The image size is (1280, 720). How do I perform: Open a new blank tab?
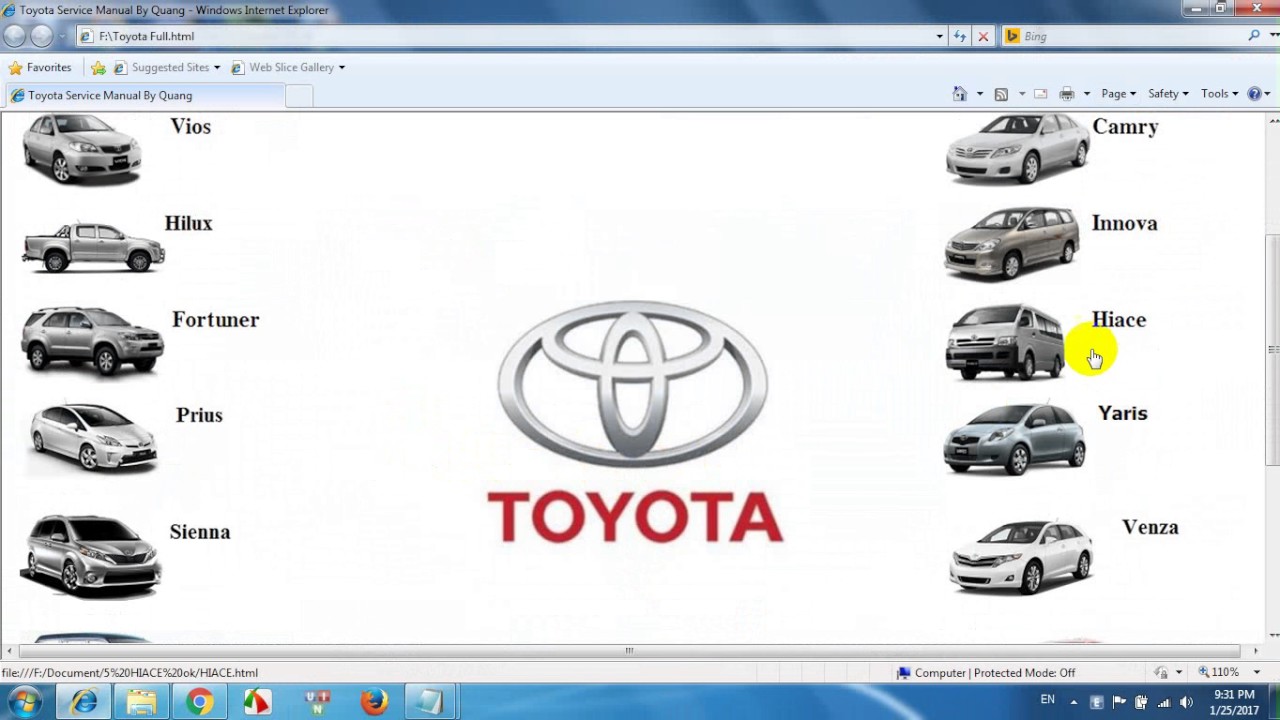[298, 95]
